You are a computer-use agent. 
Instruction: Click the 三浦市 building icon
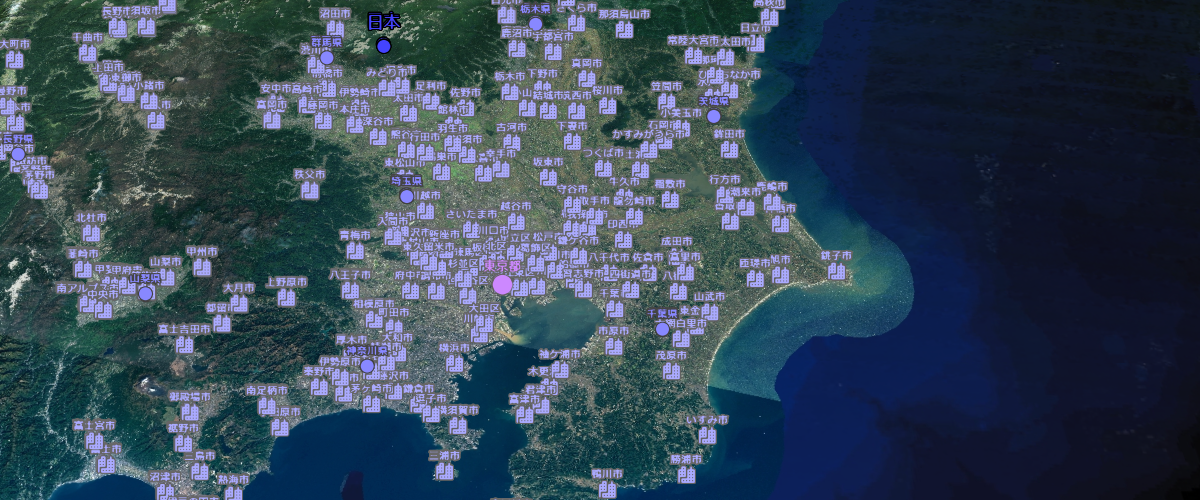444,471
